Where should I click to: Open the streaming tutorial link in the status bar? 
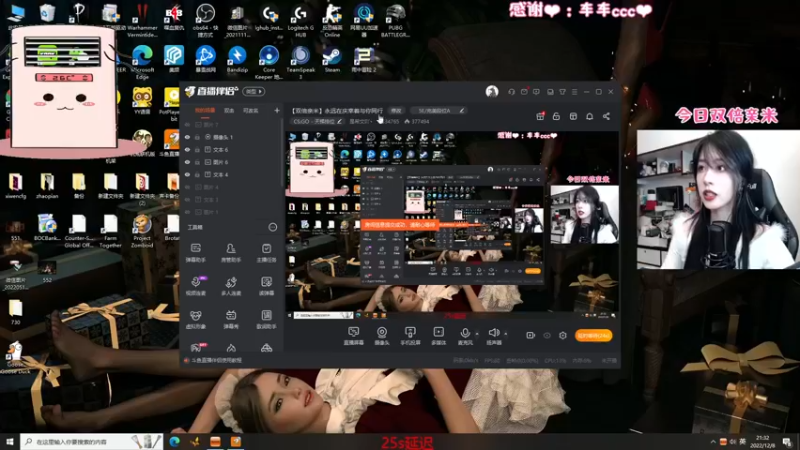point(216,360)
